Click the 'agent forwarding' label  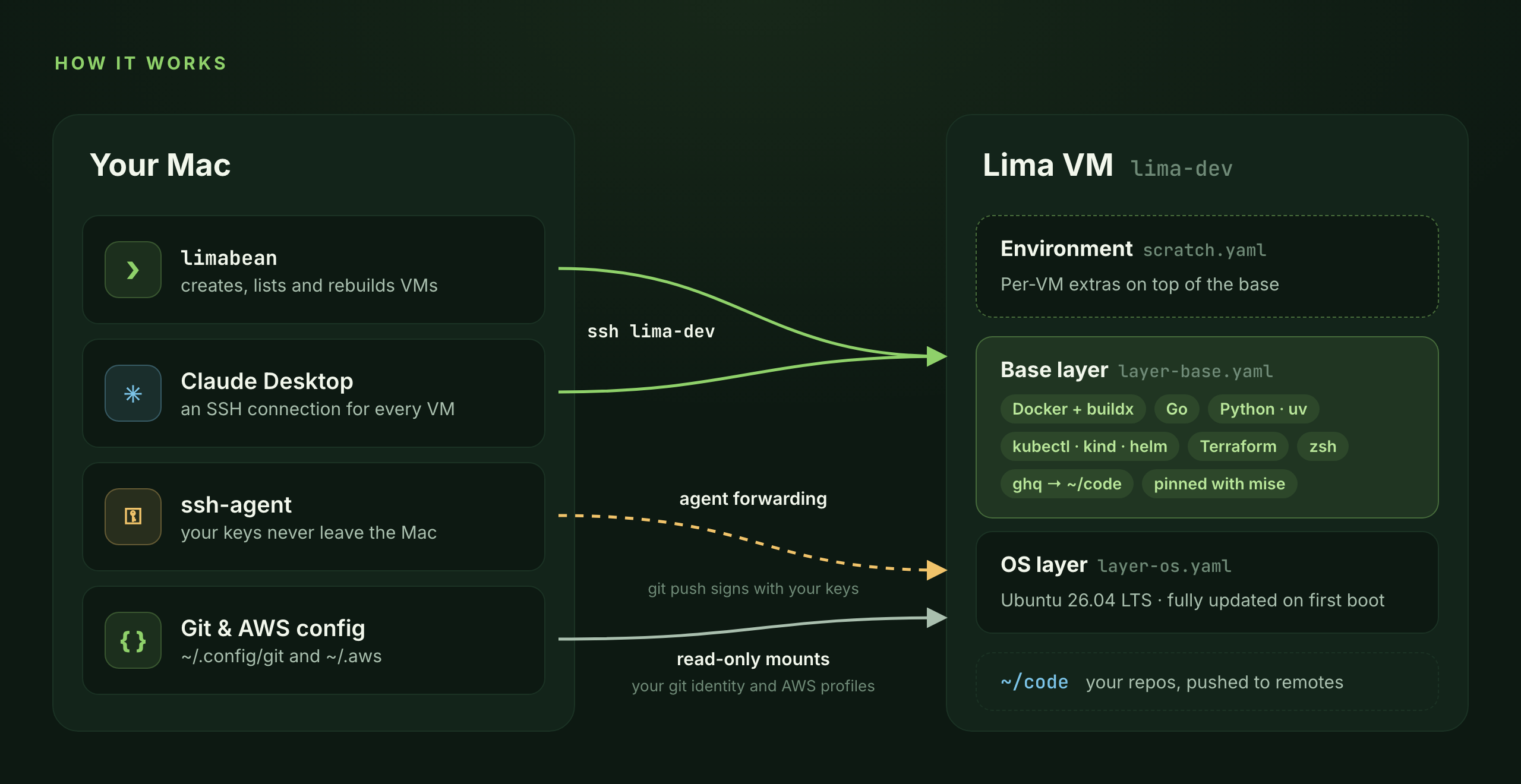coord(753,499)
